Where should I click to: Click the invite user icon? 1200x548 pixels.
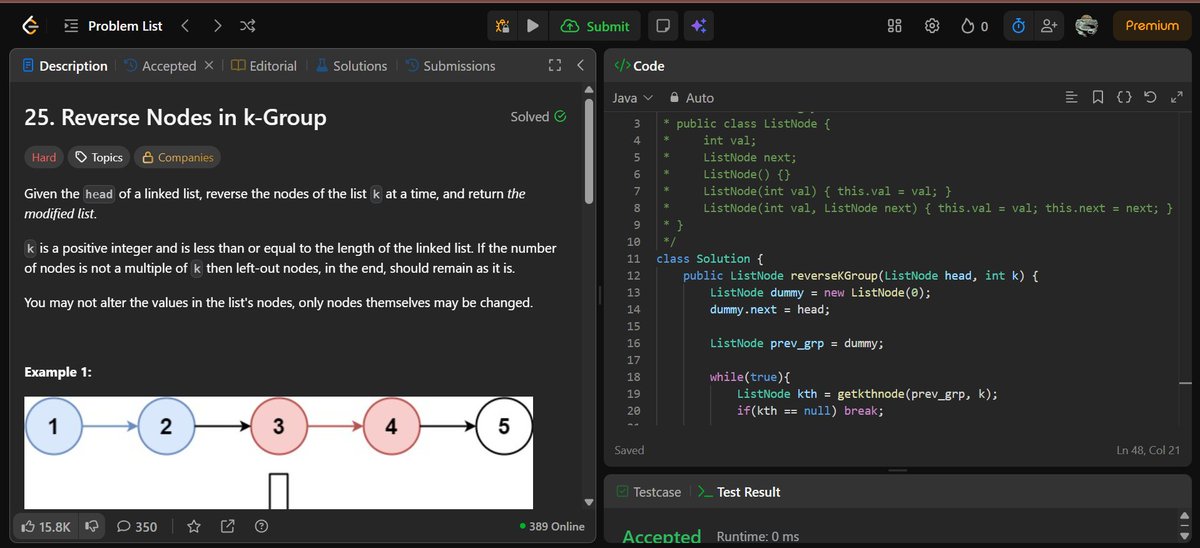point(1048,26)
